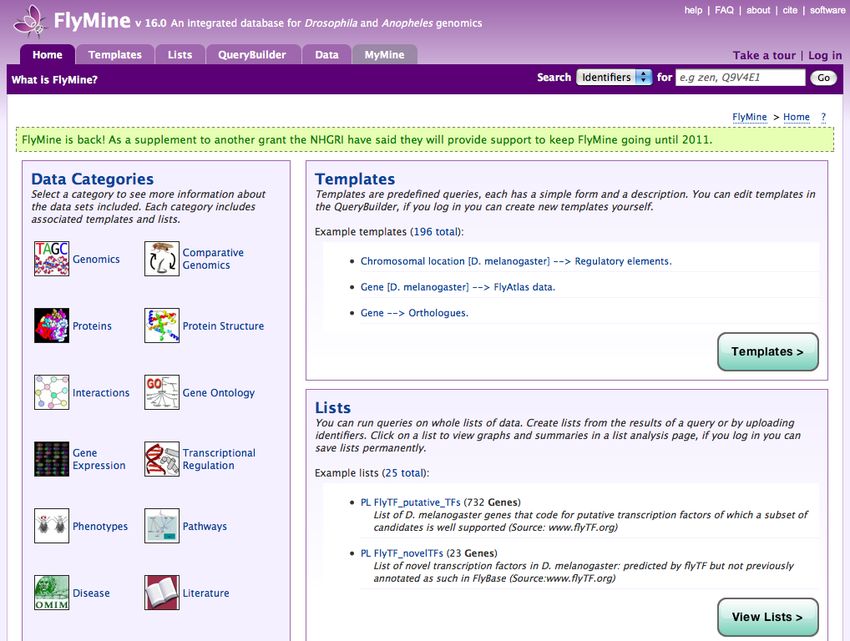Open the QueryBuilder tab
The height and width of the screenshot is (641, 850).
click(x=252, y=54)
